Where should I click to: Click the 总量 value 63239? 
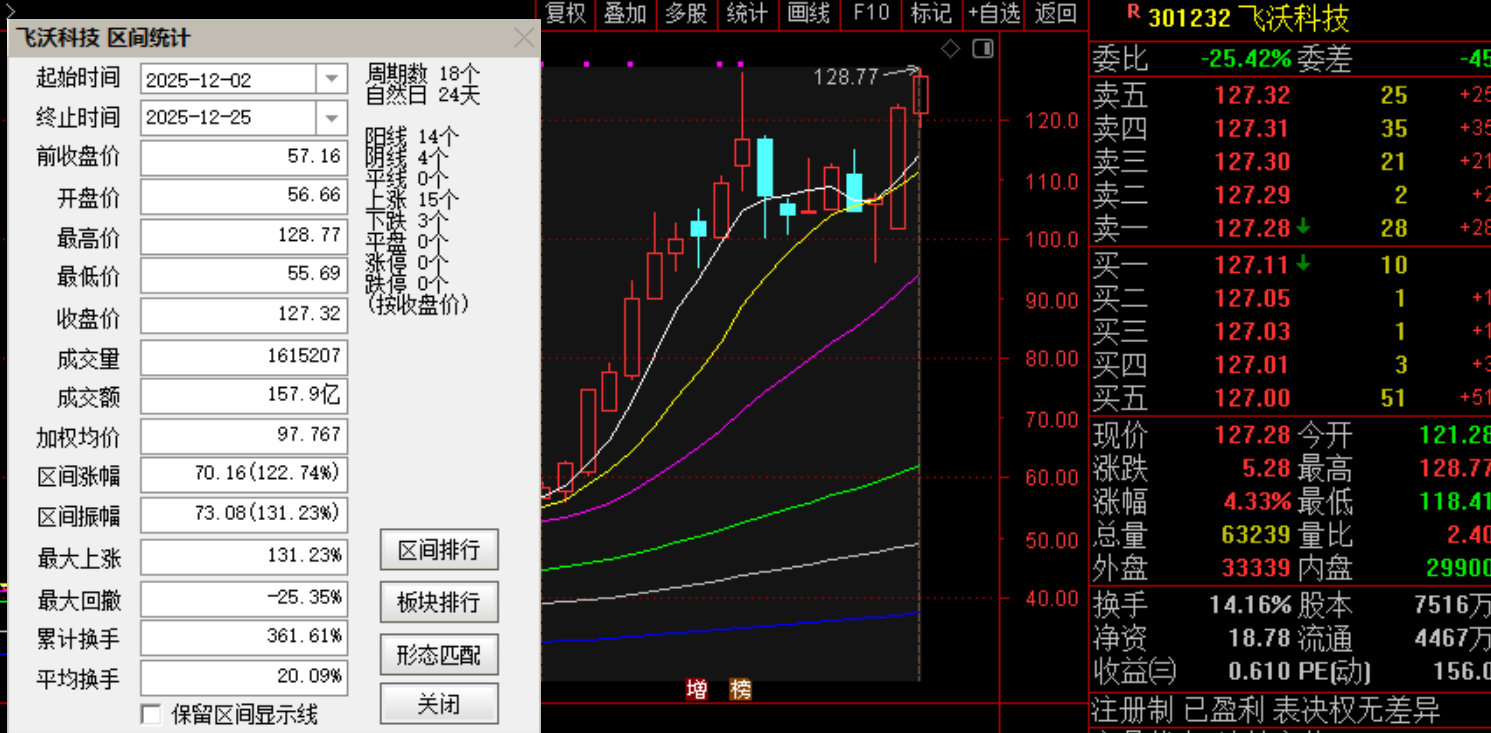1256,535
